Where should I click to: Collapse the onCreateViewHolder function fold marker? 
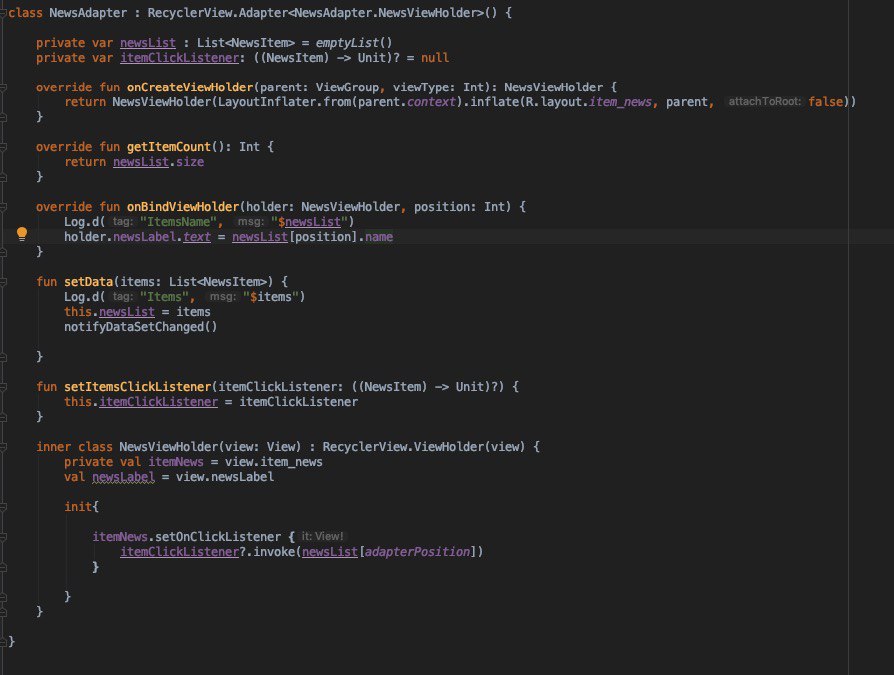click(x=3, y=87)
